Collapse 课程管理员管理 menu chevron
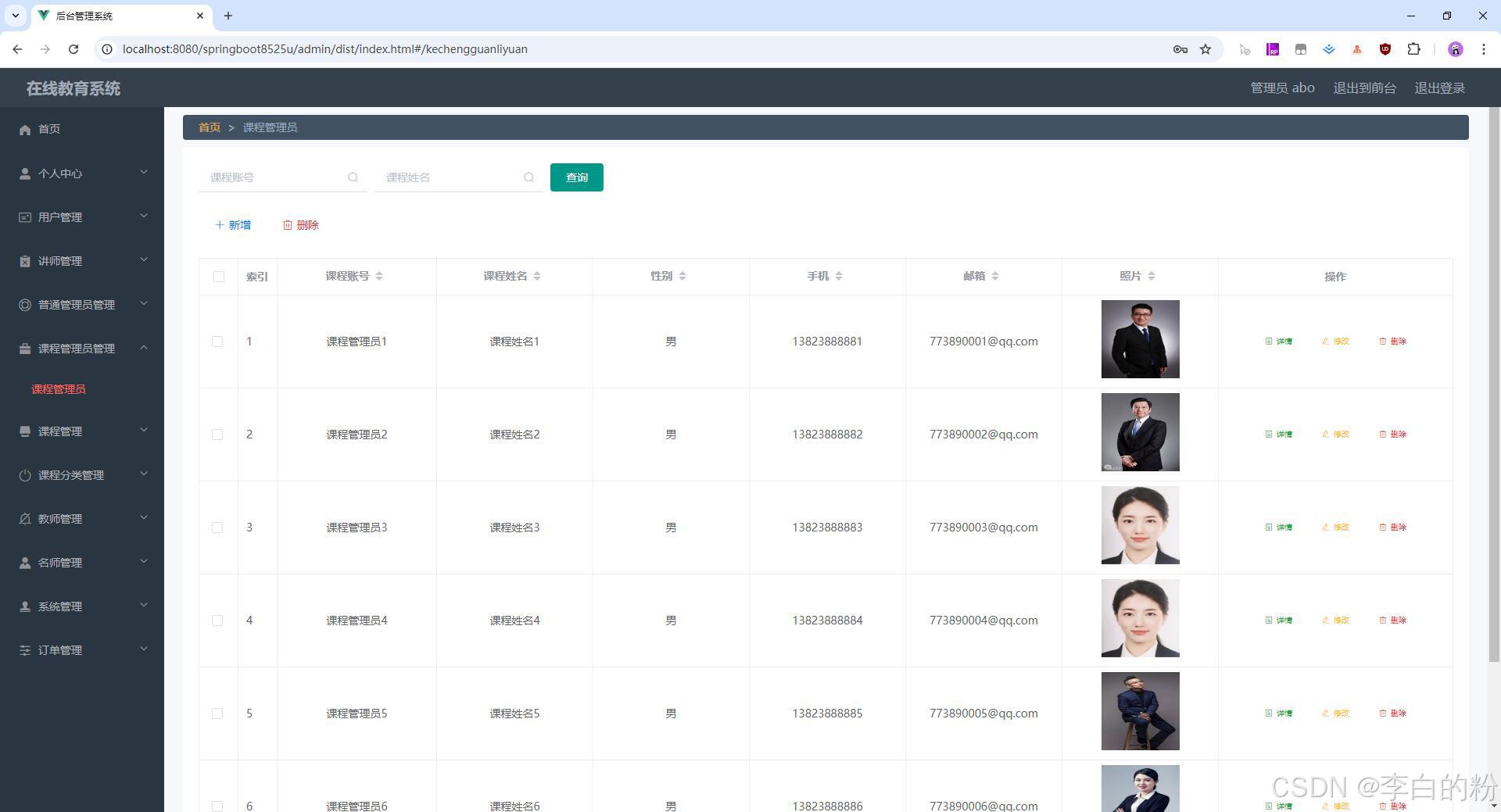The image size is (1501, 812). click(x=144, y=347)
